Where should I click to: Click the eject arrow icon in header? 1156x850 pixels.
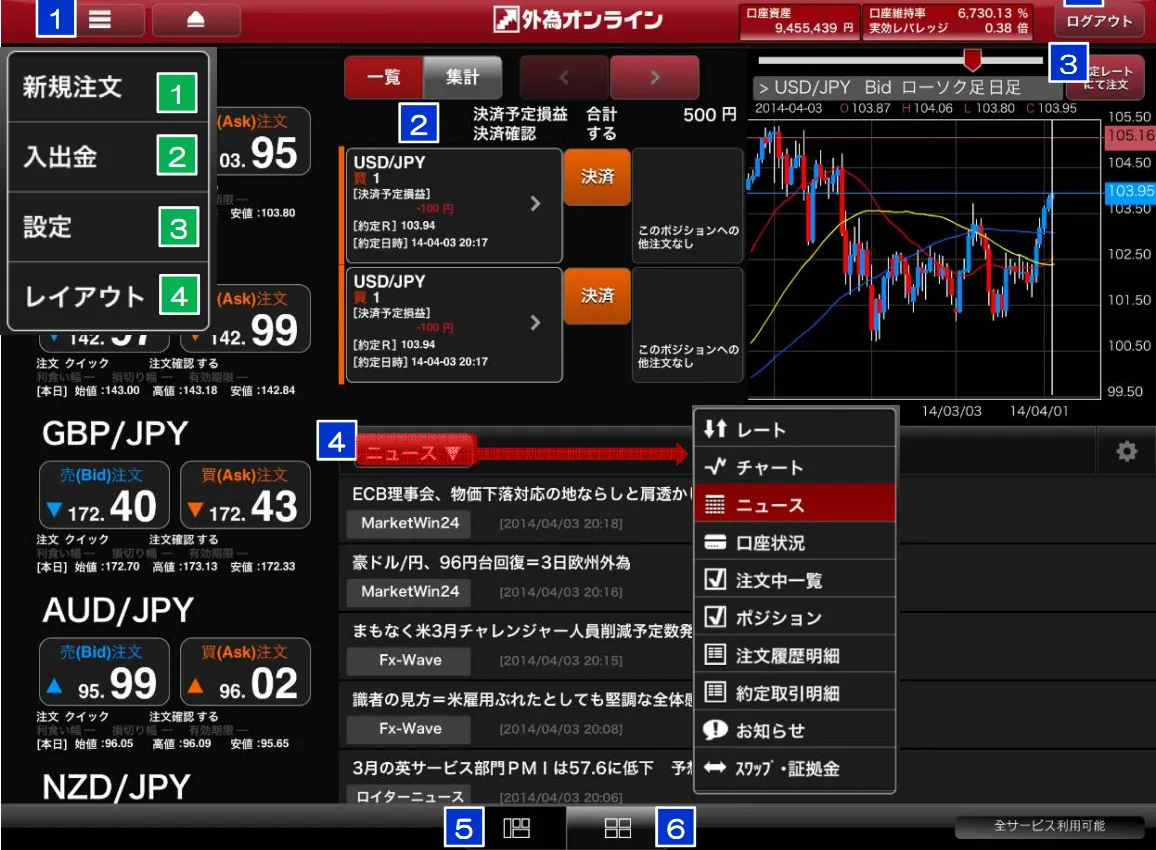(196, 20)
